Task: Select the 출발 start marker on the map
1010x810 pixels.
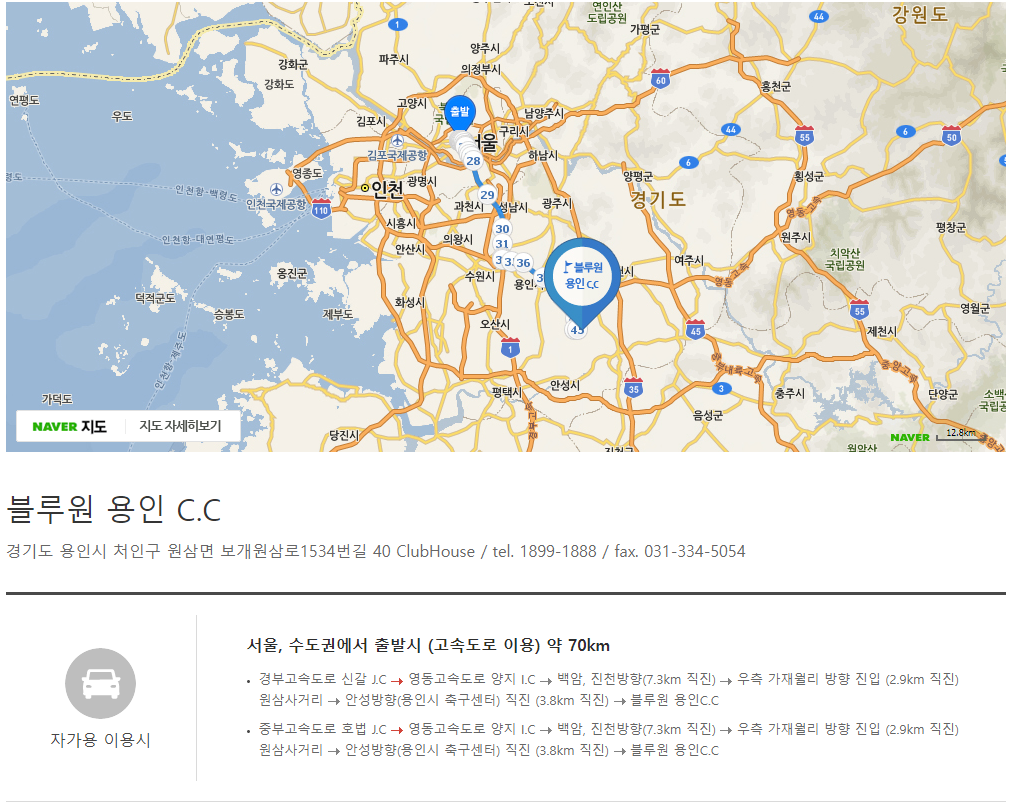Action: pyautogui.click(x=460, y=113)
